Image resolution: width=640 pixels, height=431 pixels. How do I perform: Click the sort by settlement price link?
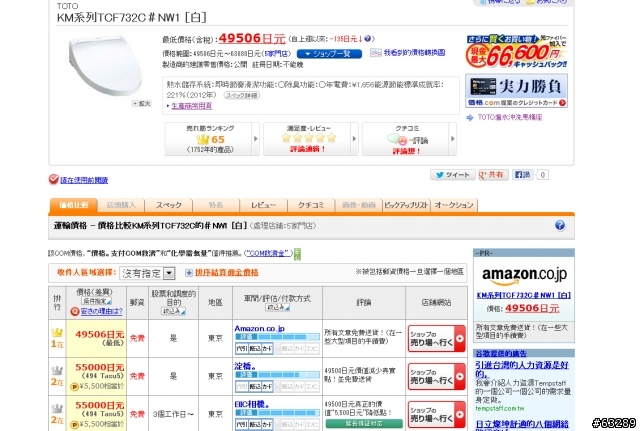227,273
